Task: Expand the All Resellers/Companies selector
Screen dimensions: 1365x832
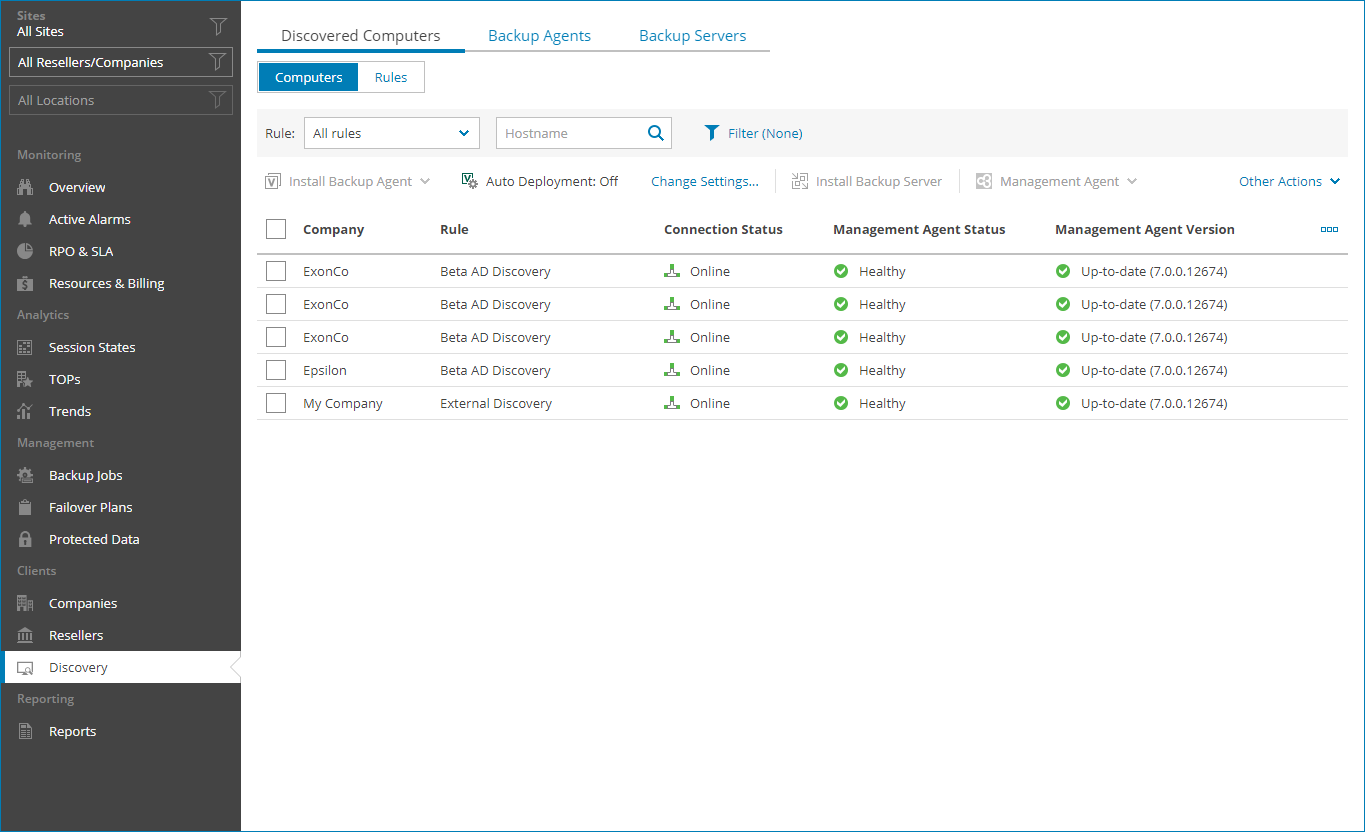Action: point(120,62)
